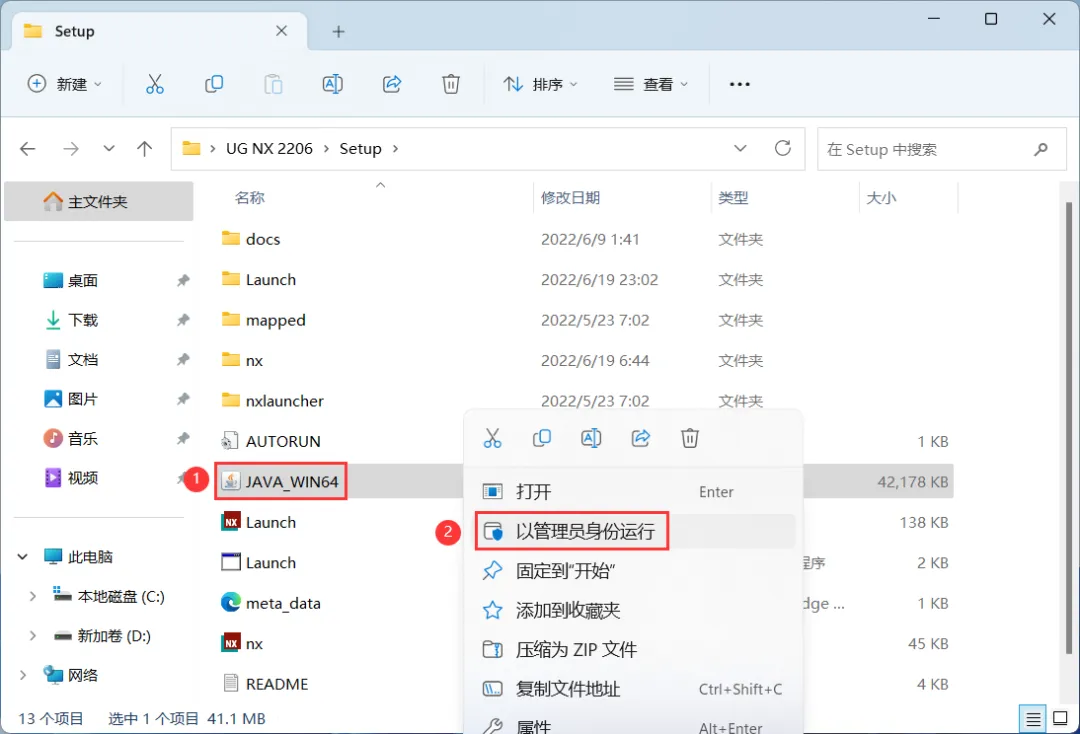
Task: Open the 排序 (Sort) dropdown
Action: [540, 84]
